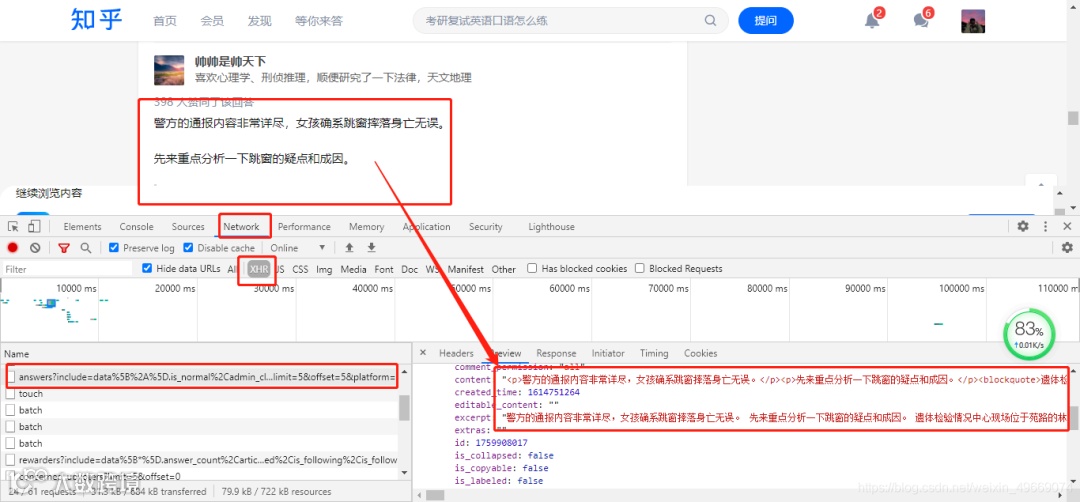The height and width of the screenshot is (502, 1080).
Task: Open DevTools settings gear in tab bar
Action: coord(1024,227)
